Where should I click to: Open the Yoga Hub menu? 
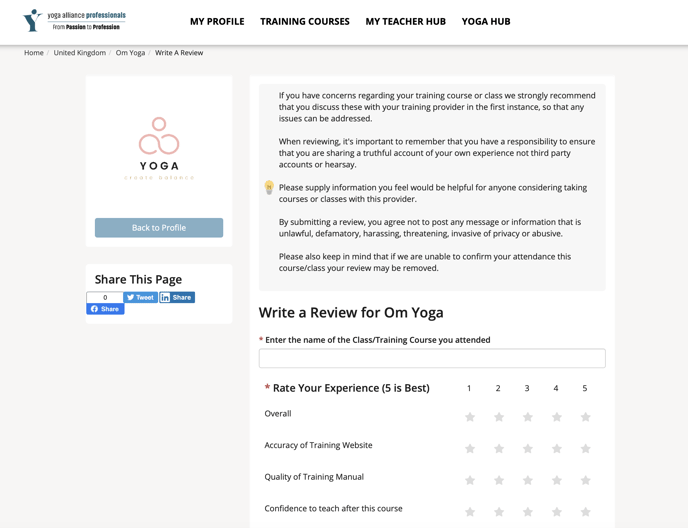pyautogui.click(x=486, y=21)
